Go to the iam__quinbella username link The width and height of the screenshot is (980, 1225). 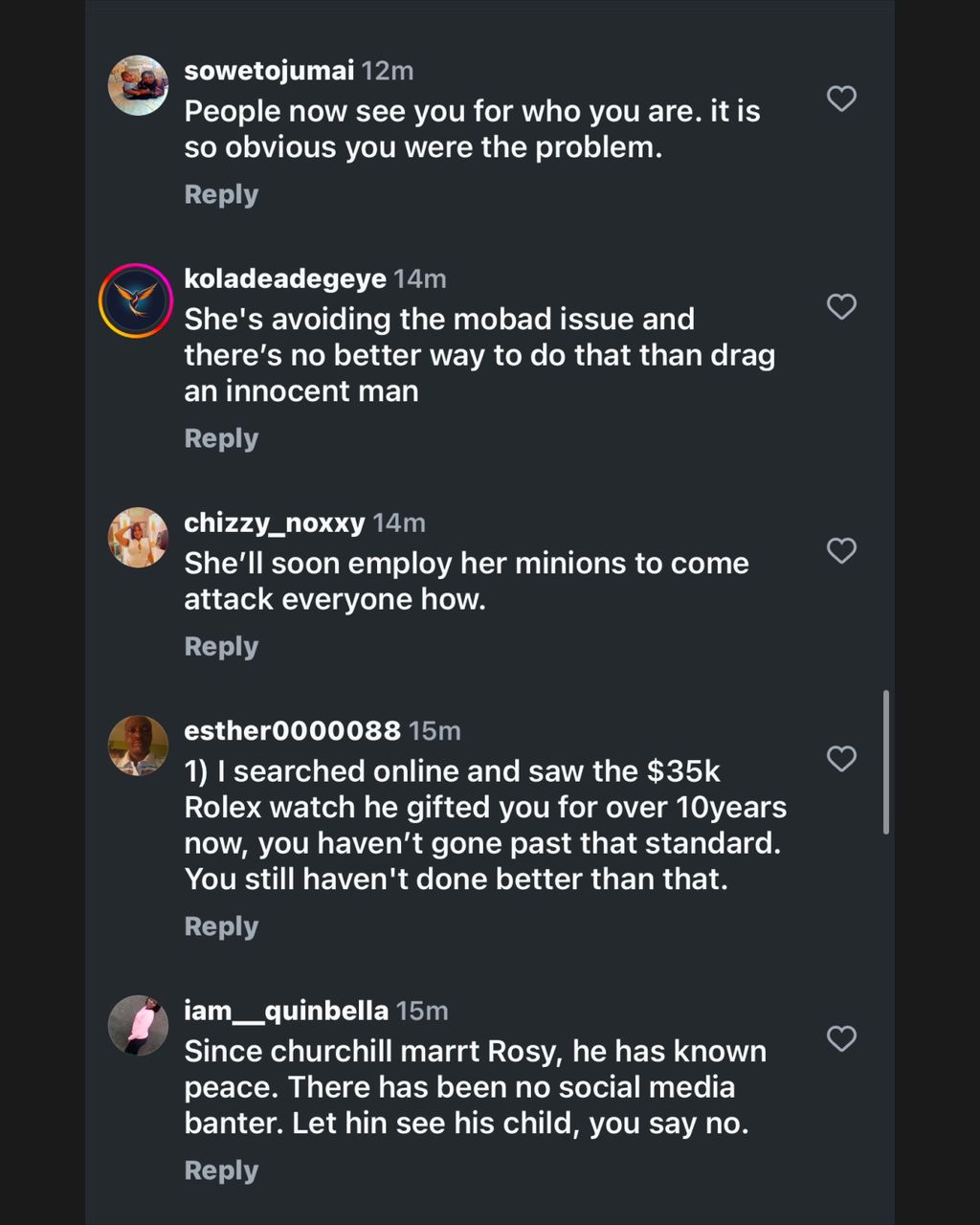tap(286, 1011)
